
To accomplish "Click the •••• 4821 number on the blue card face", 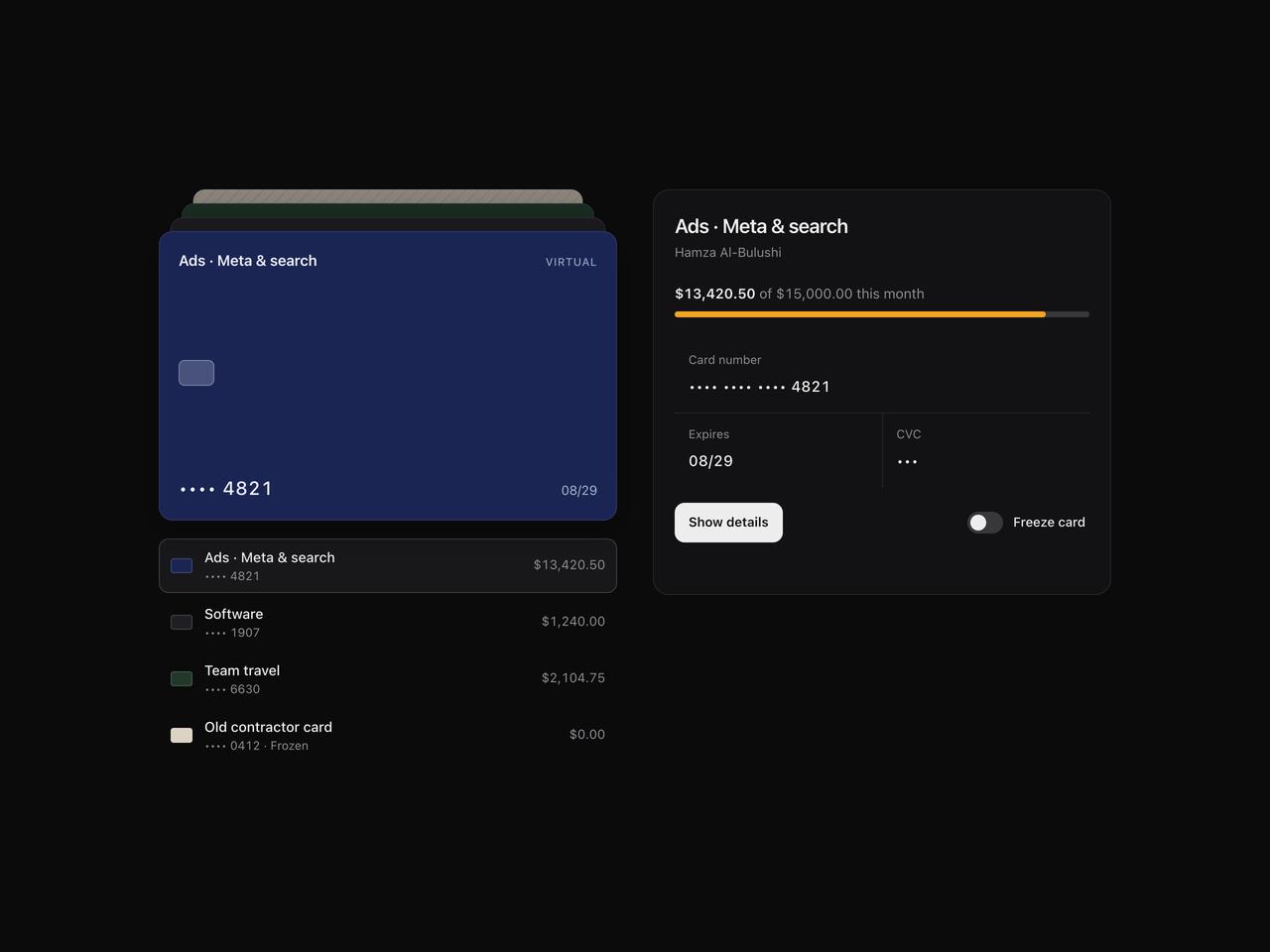I will (226, 489).
